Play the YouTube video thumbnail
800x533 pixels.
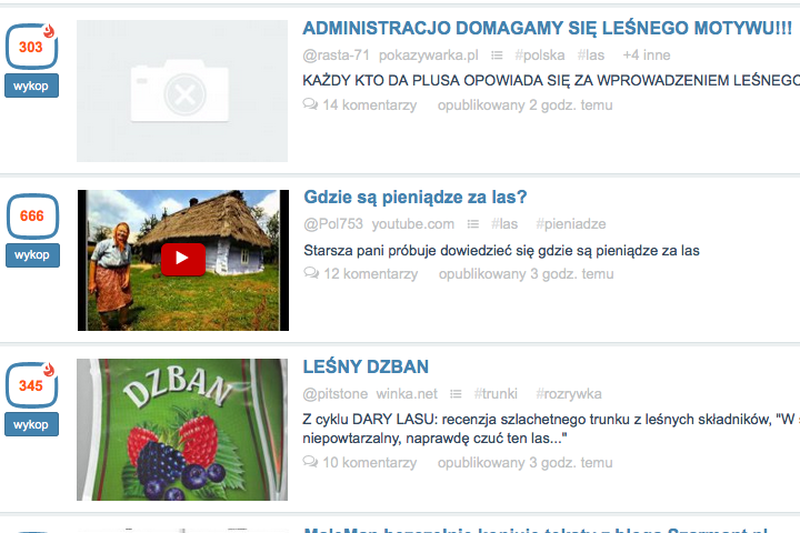183,260
